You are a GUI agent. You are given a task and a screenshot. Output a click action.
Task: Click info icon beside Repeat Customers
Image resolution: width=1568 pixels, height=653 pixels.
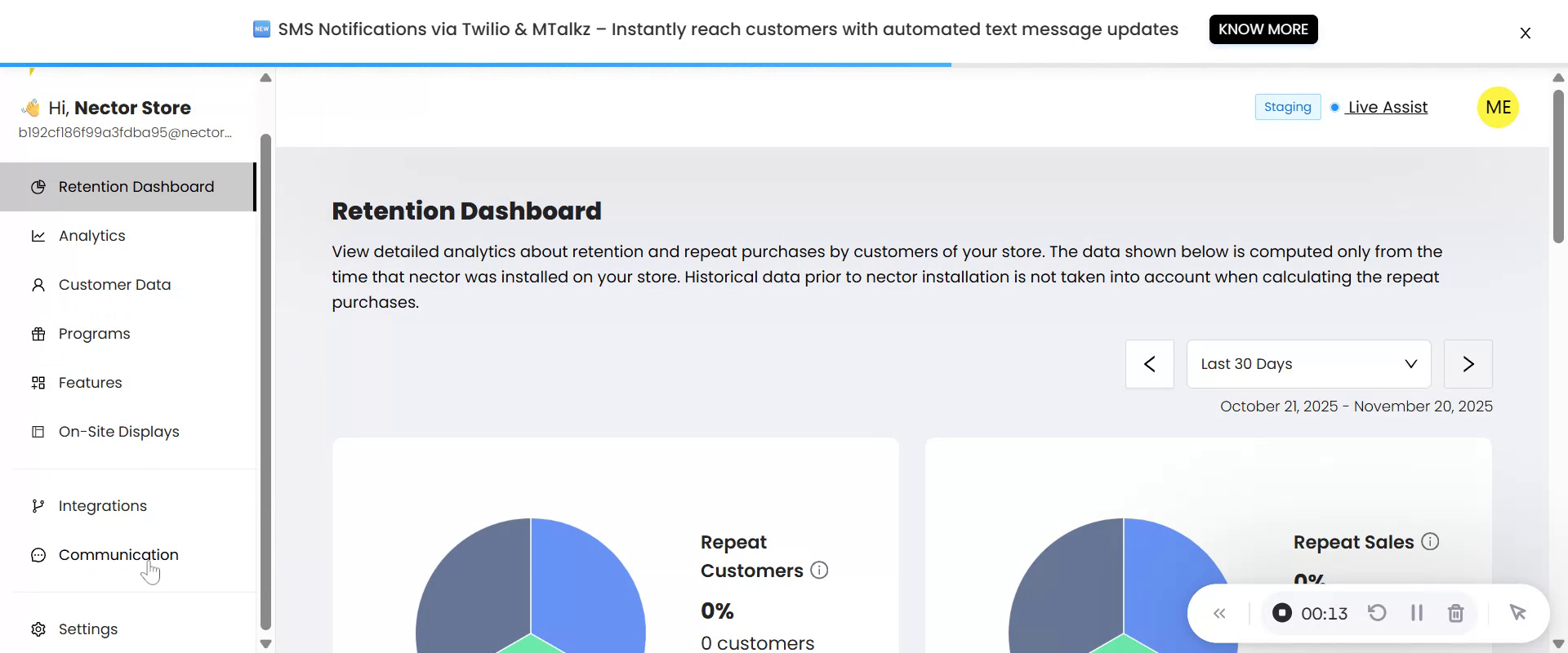(x=819, y=571)
